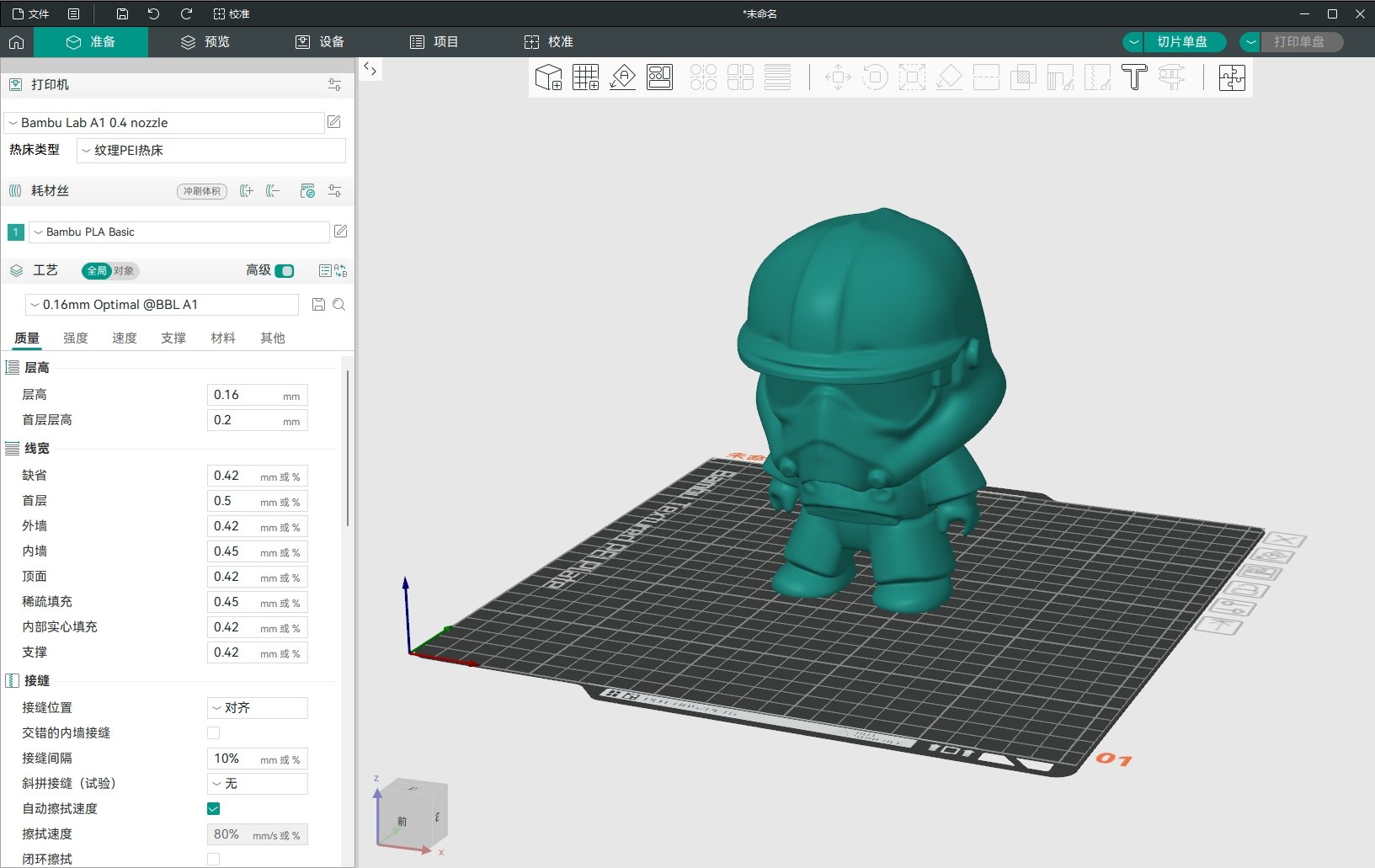Click the 冲刷体积 button
This screenshot has height=868, width=1375.
point(202,191)
